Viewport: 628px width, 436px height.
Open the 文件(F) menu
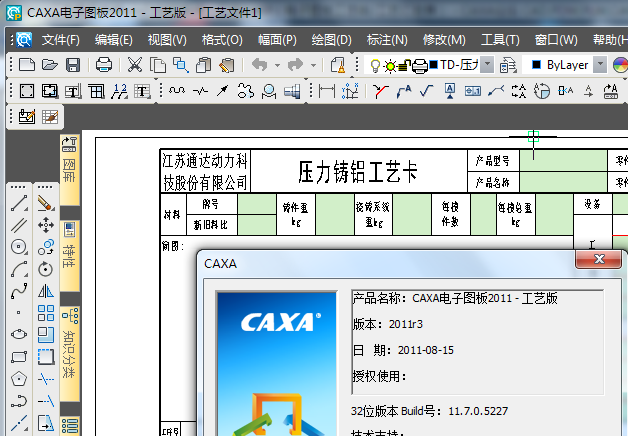pyautogui.click(x=60, y=40)
